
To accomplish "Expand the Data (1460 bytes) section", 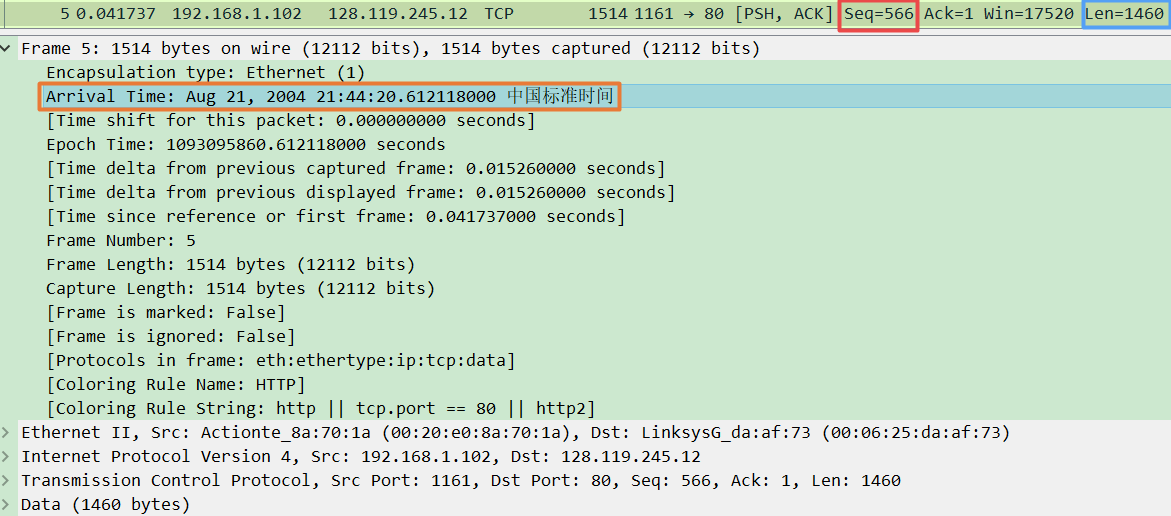I will coord(7,504).
